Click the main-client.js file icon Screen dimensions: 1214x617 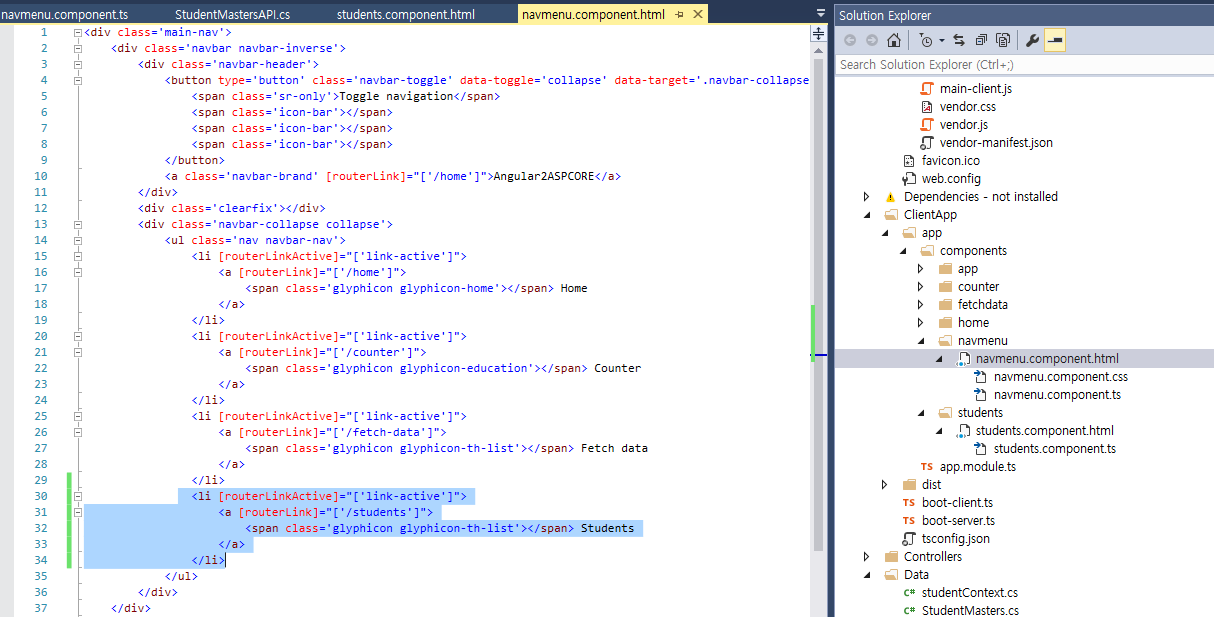pos(926,89)
